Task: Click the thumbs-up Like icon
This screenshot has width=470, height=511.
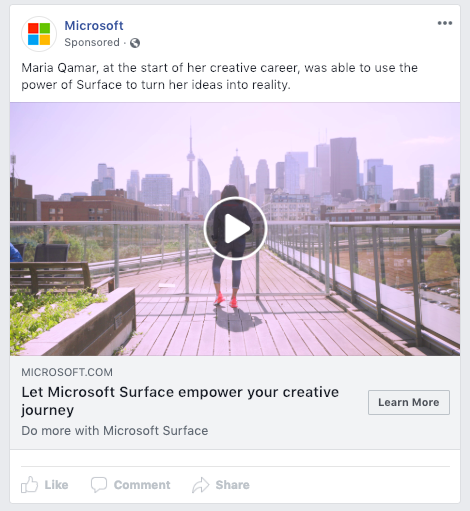Action: click(29, 484)
